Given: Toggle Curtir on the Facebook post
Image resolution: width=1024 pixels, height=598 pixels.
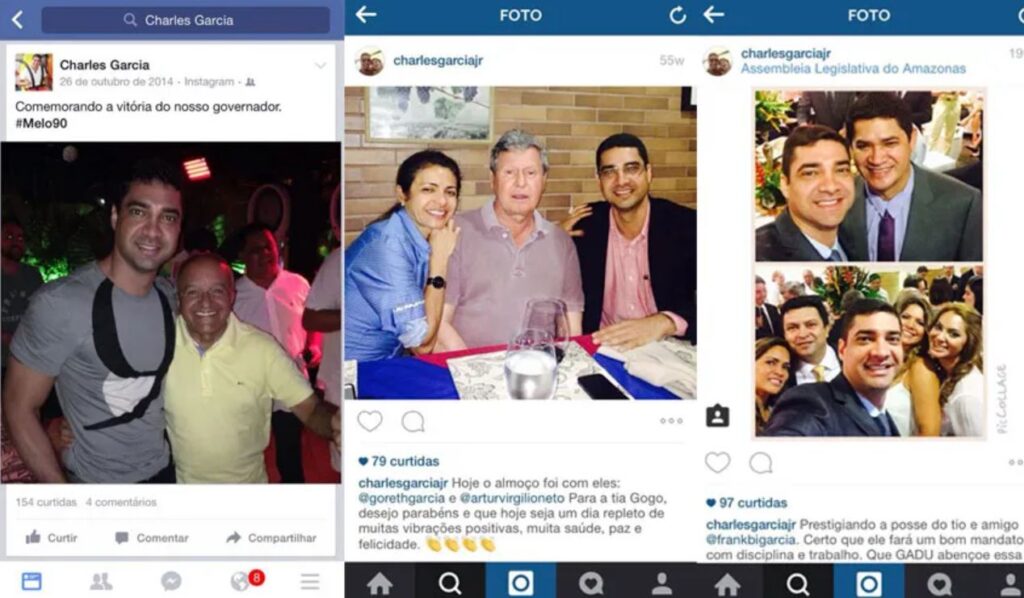Looking at the screenshot, I should [52, 538].
